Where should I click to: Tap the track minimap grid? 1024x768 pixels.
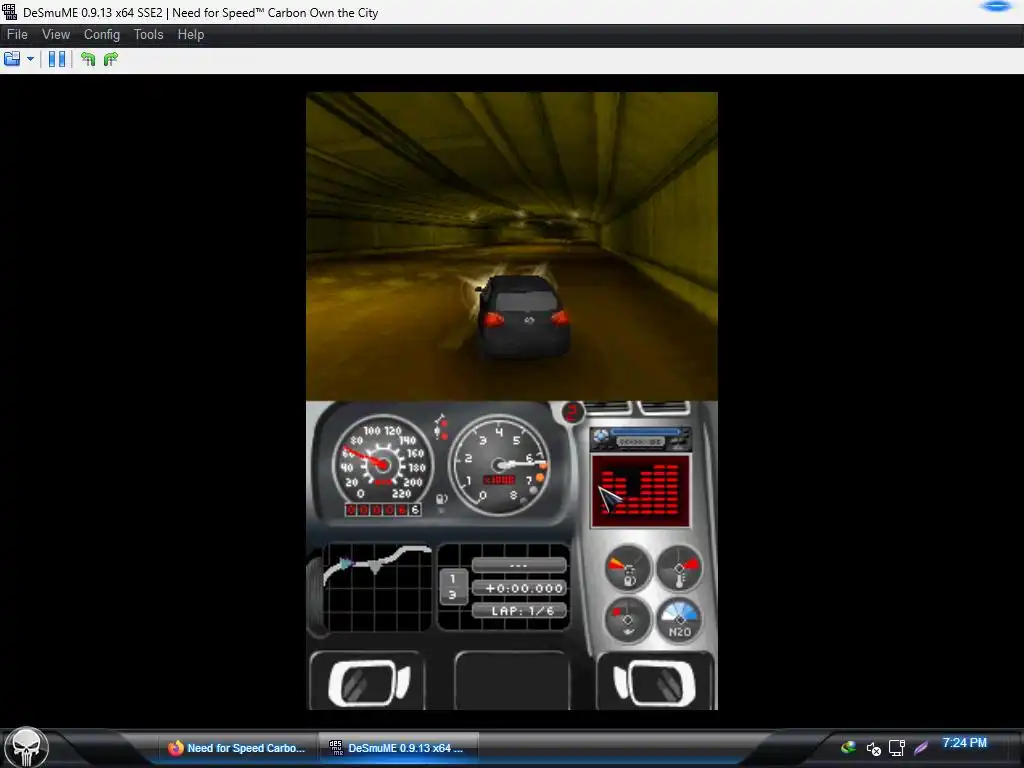(377, 588)
